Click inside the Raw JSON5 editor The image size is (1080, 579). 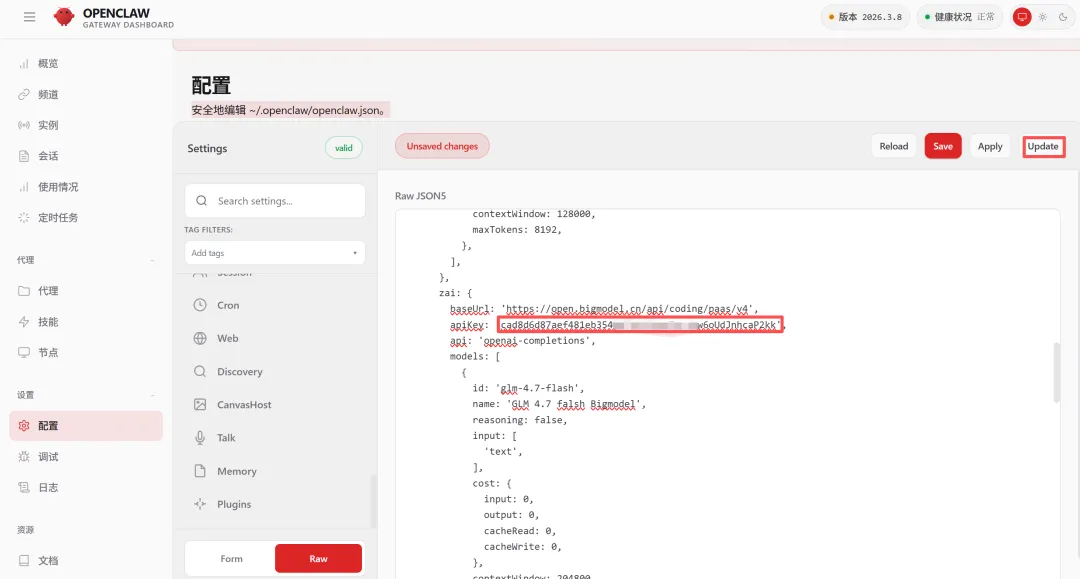(727, 394)
